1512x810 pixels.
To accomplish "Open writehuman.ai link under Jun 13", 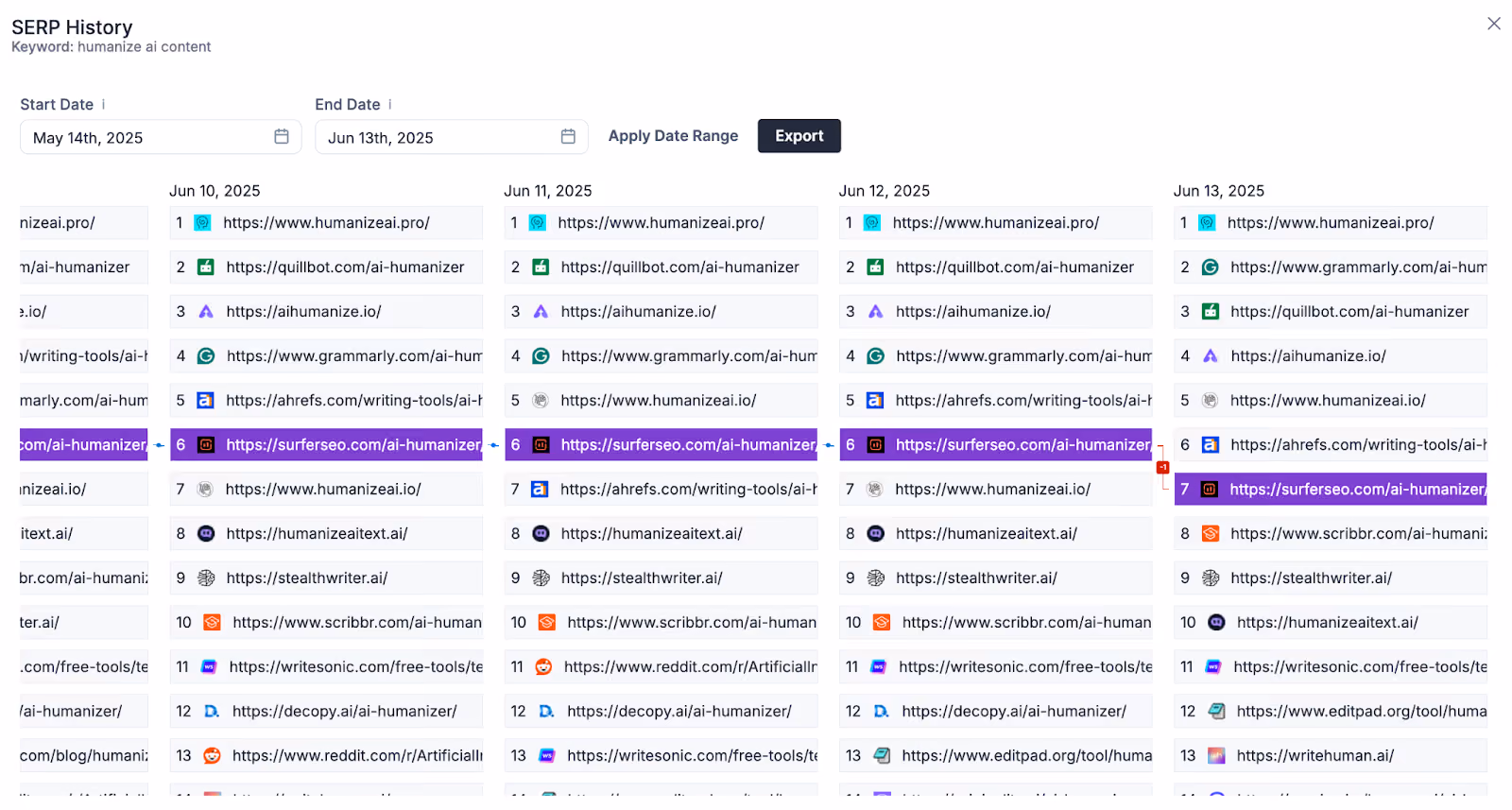I will (1315, 756).
